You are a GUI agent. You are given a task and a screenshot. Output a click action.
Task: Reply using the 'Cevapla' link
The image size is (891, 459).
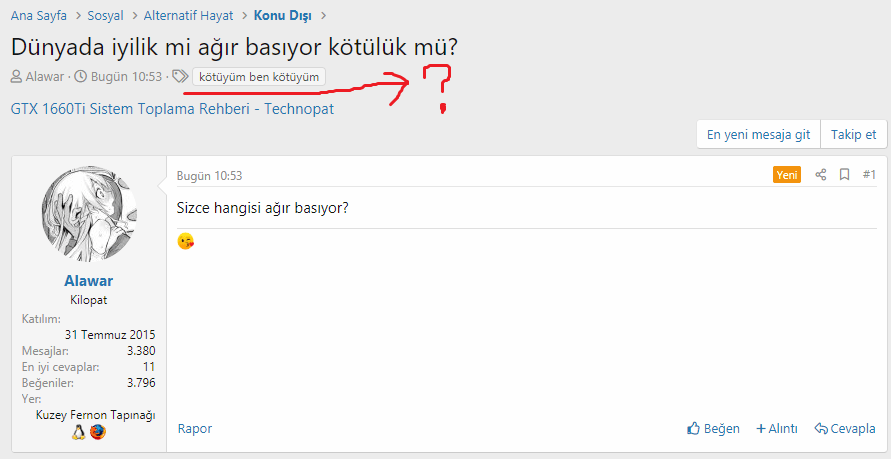[845, 428]
